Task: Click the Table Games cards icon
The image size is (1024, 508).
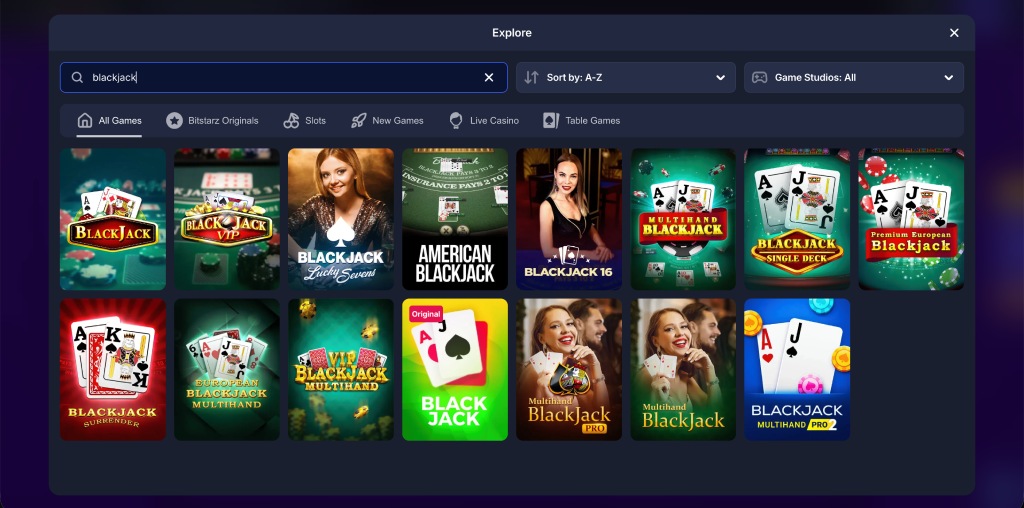Action: coord(551,120)
